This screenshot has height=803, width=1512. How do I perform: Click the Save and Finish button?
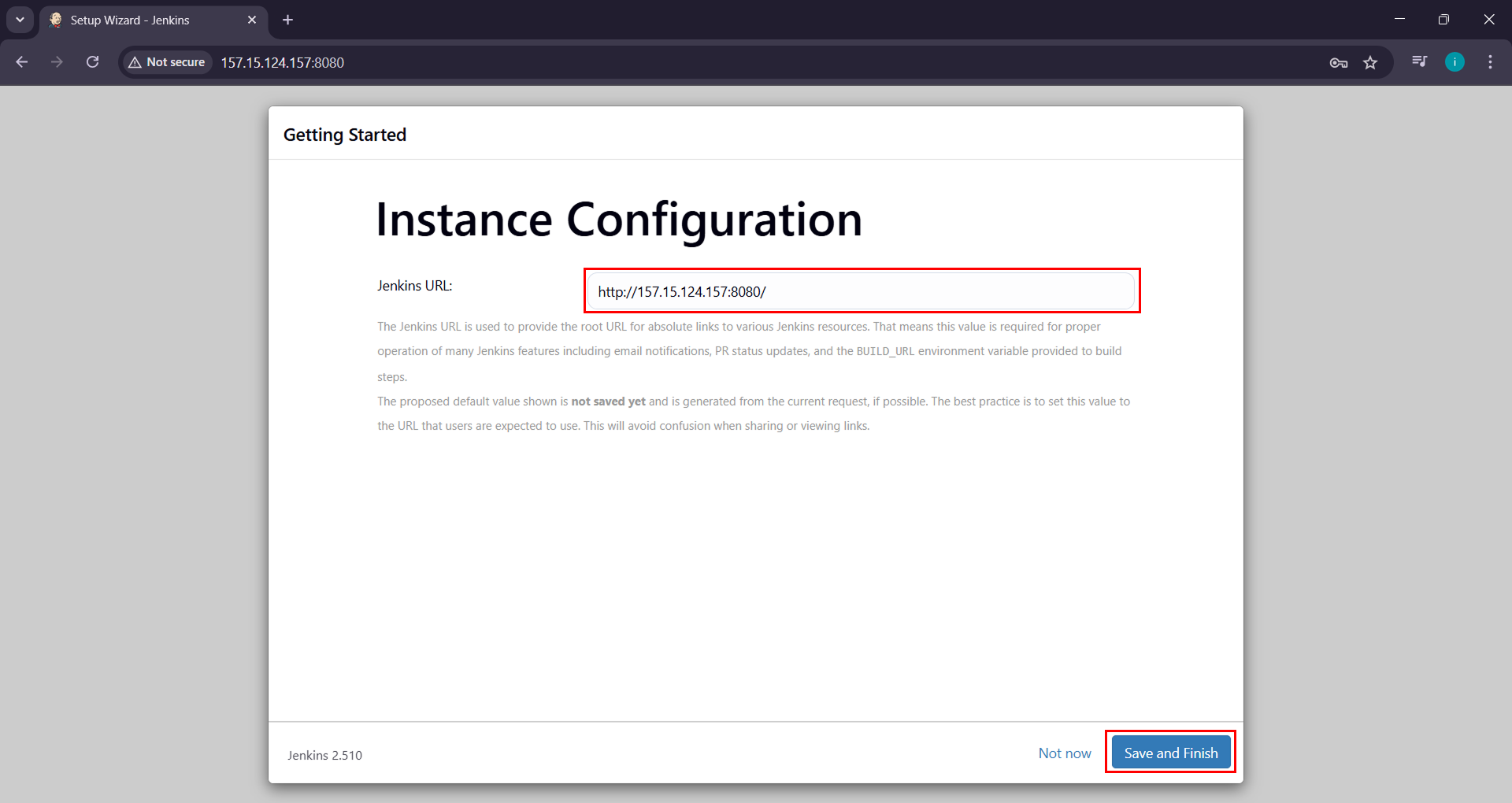pos(1170,753)
